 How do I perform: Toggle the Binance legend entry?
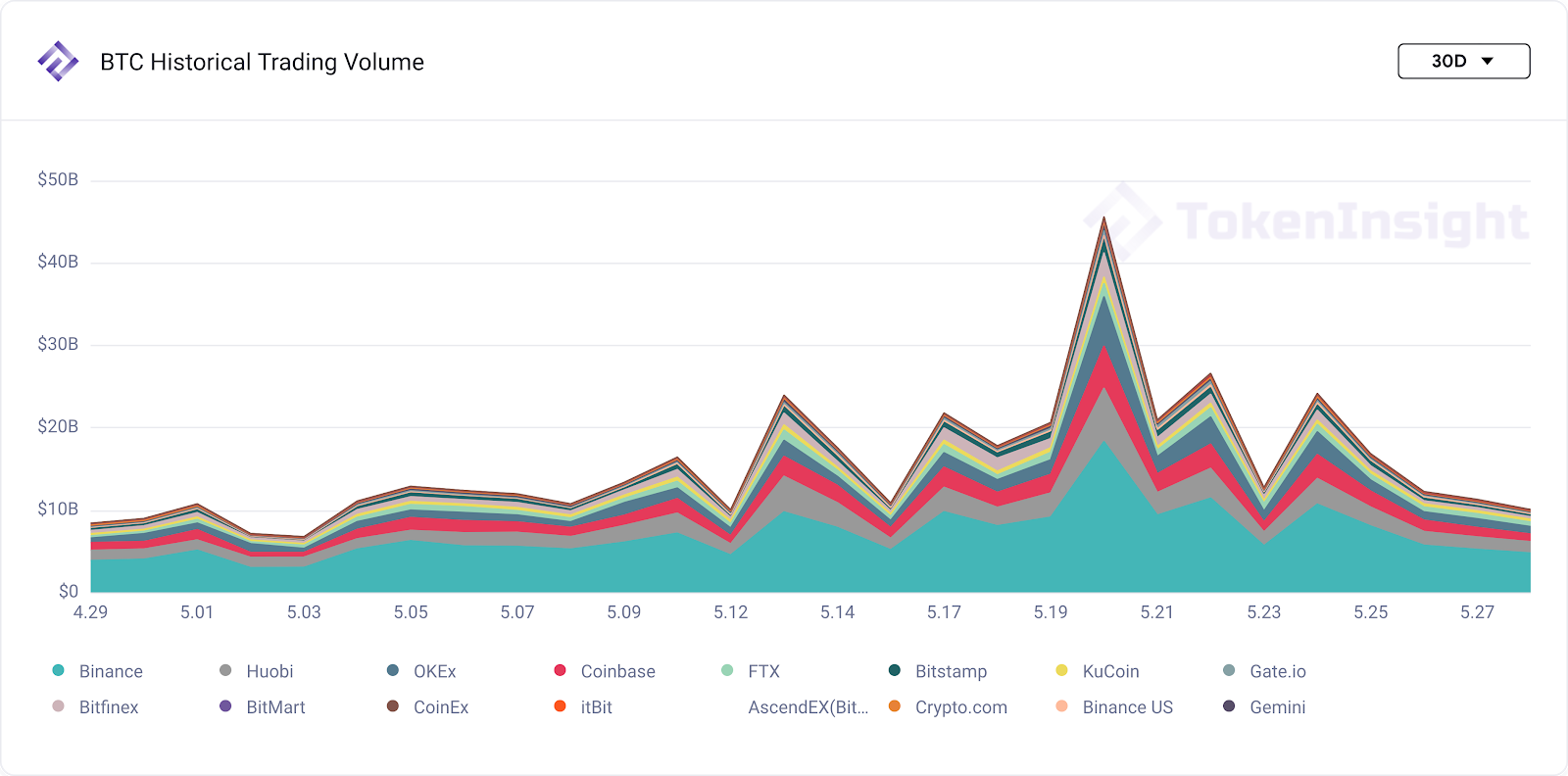click(x=97, y=671)
